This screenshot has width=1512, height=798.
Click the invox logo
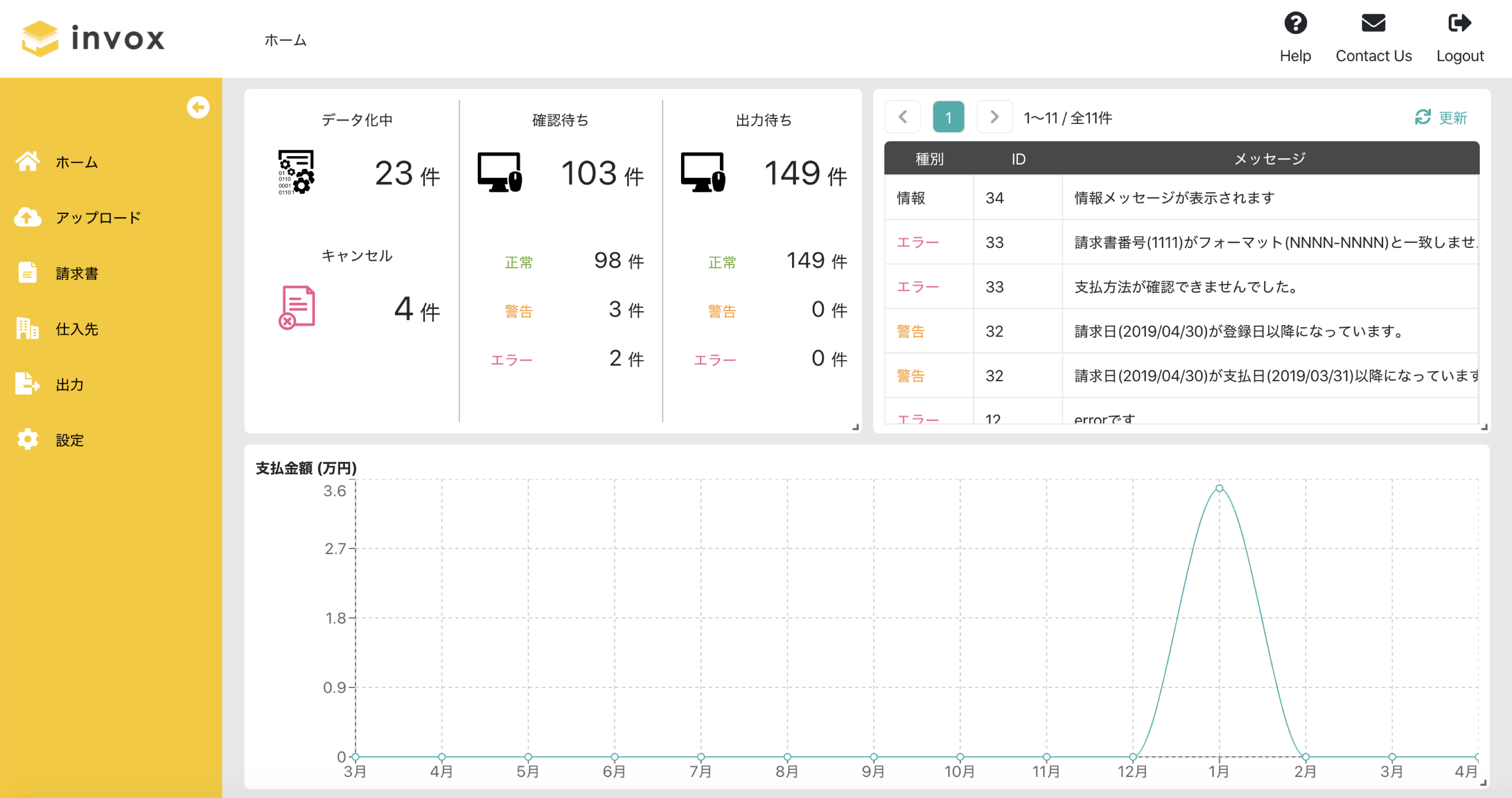93,39
